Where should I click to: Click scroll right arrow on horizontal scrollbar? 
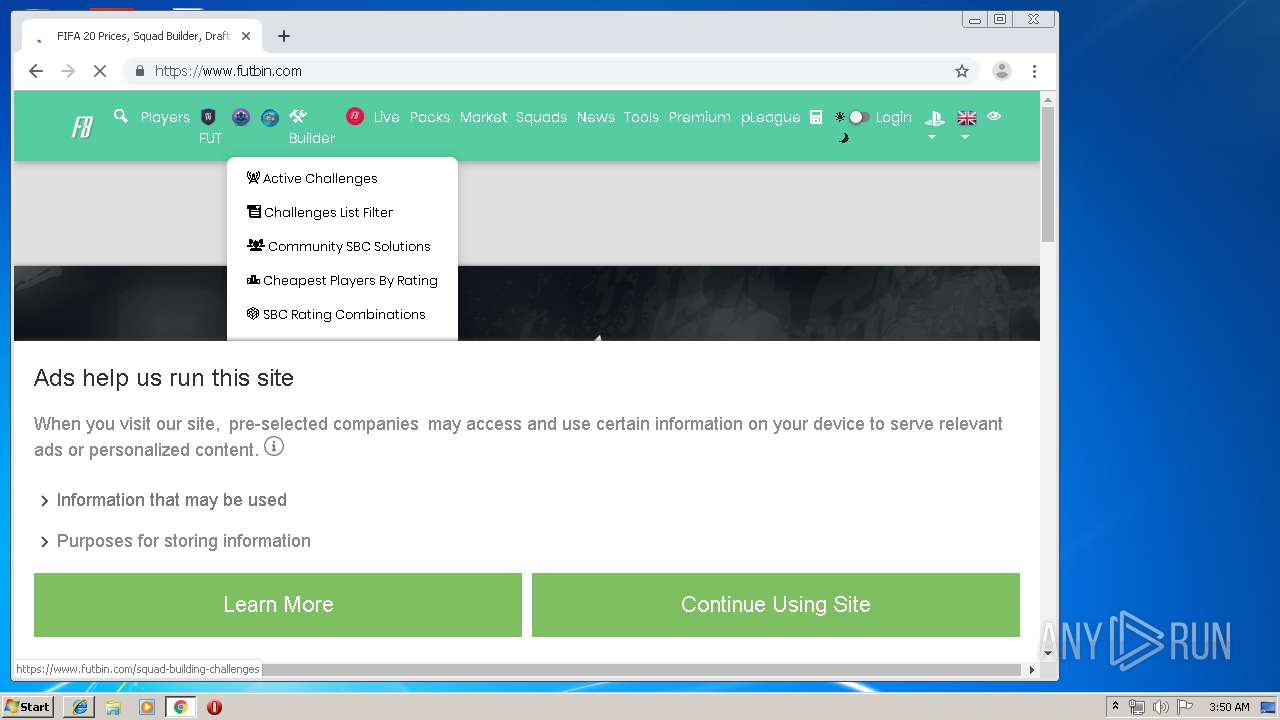click(1032, 669)
